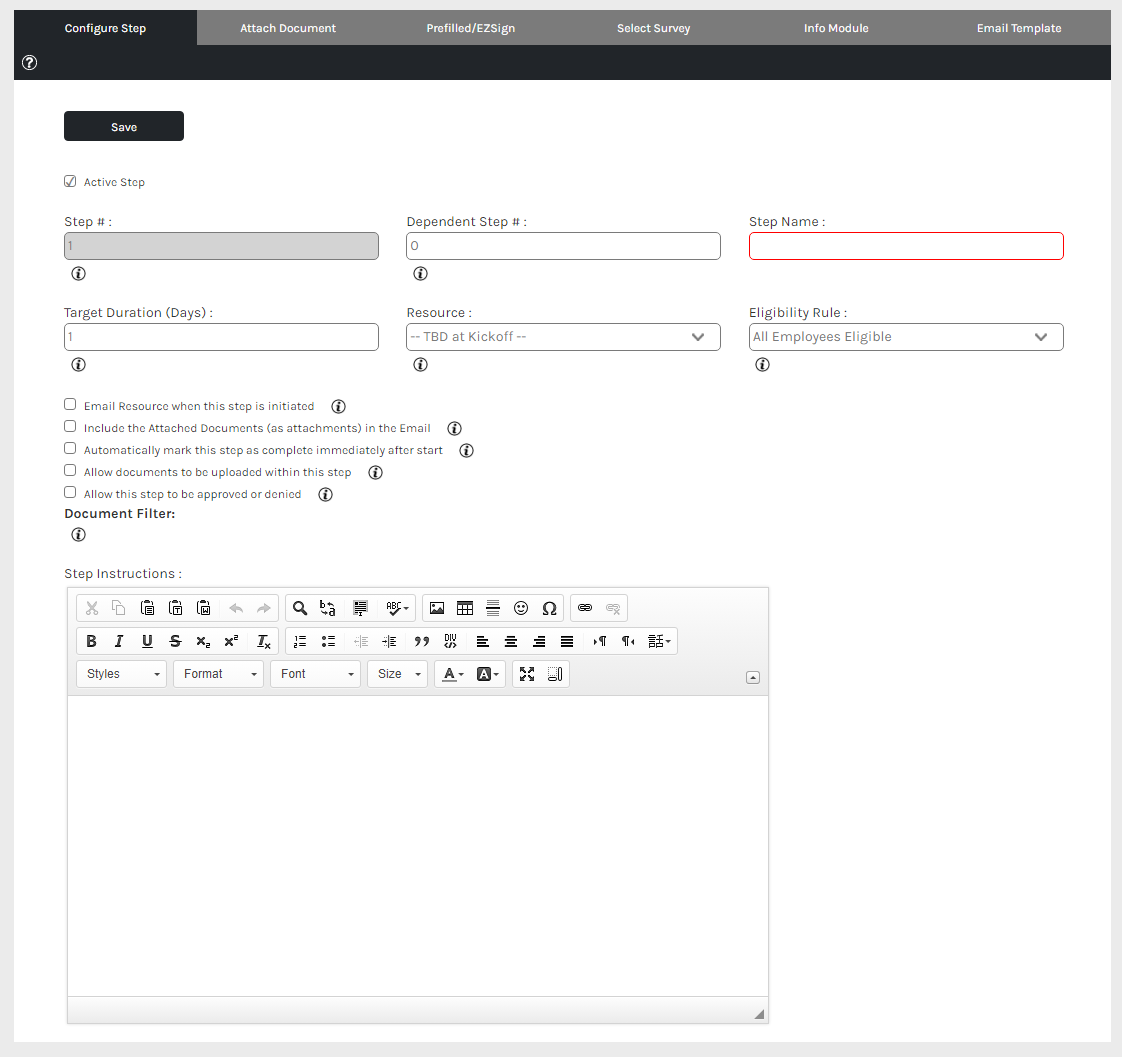
Task: Open the Set language dropdown
Action: [659, 641]
